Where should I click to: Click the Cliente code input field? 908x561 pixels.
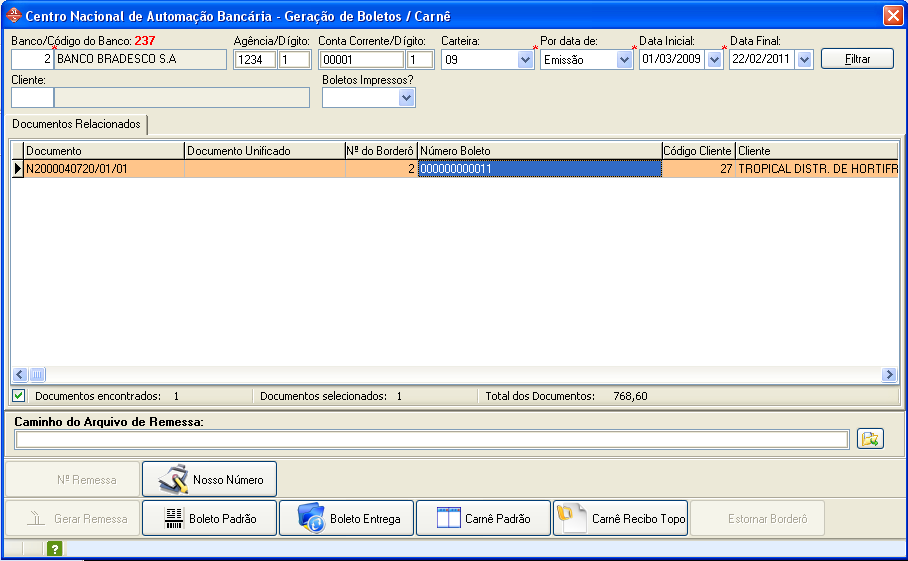pyautogui.click(x=32, y=98)
